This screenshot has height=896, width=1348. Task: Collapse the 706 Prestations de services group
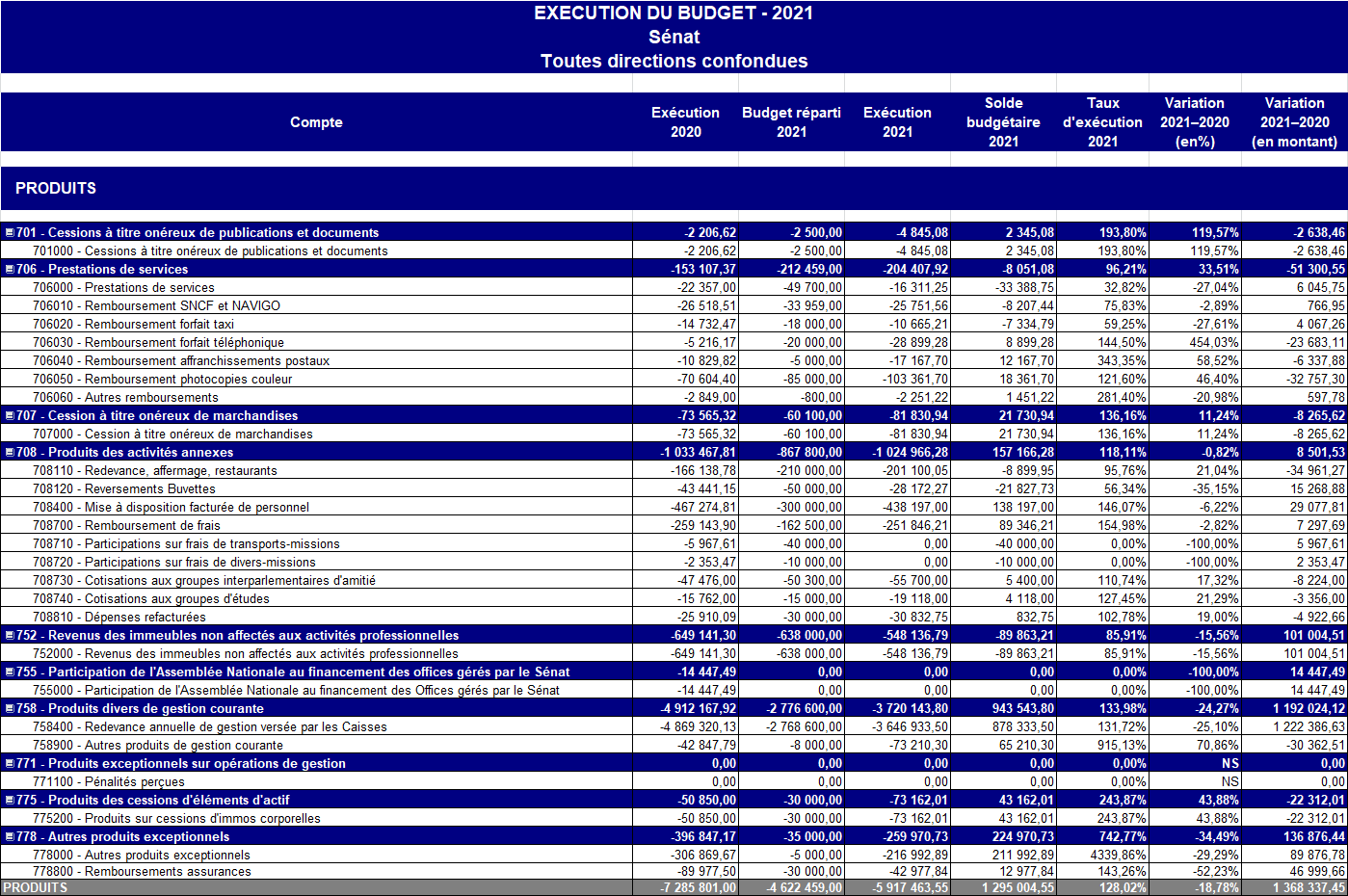(10, 269)
